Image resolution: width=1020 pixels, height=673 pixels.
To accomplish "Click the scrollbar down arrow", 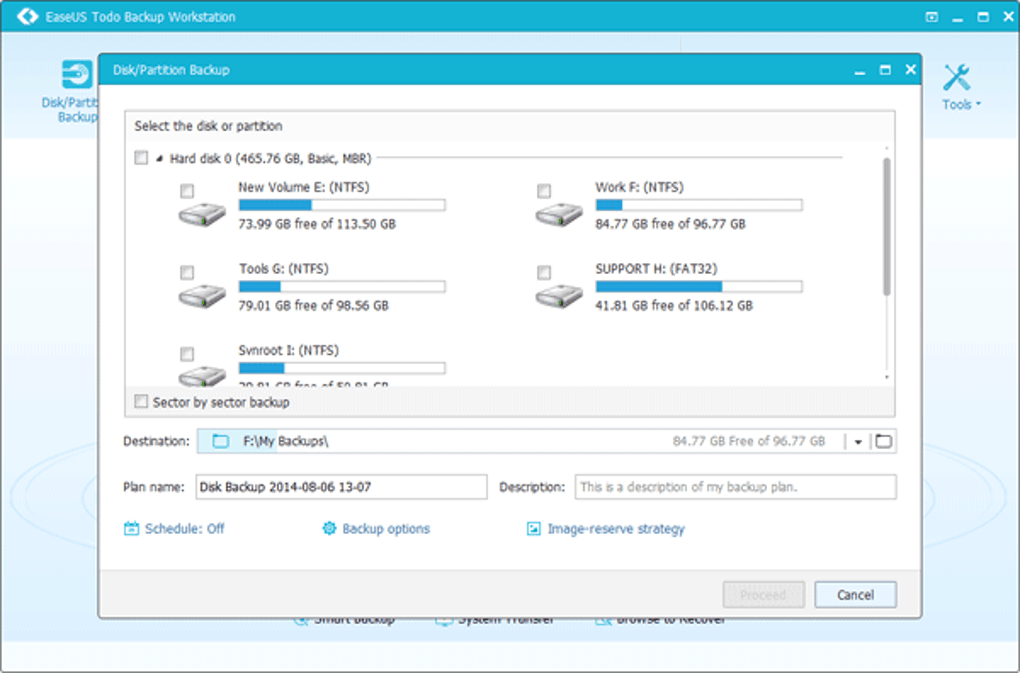I will (x=886, y=377).
